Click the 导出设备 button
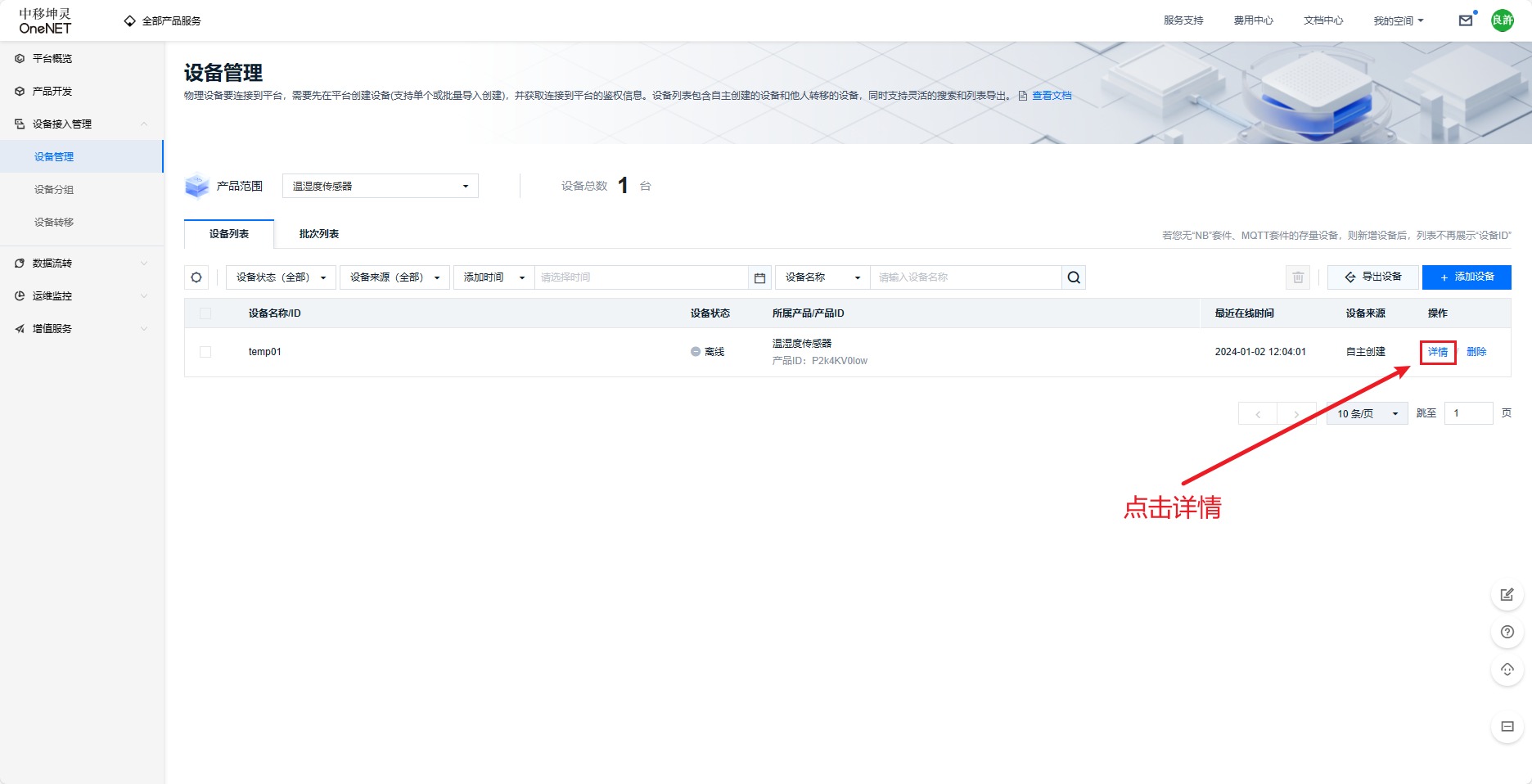This screenshot has height=784, width=1532. click(1373, 277)
